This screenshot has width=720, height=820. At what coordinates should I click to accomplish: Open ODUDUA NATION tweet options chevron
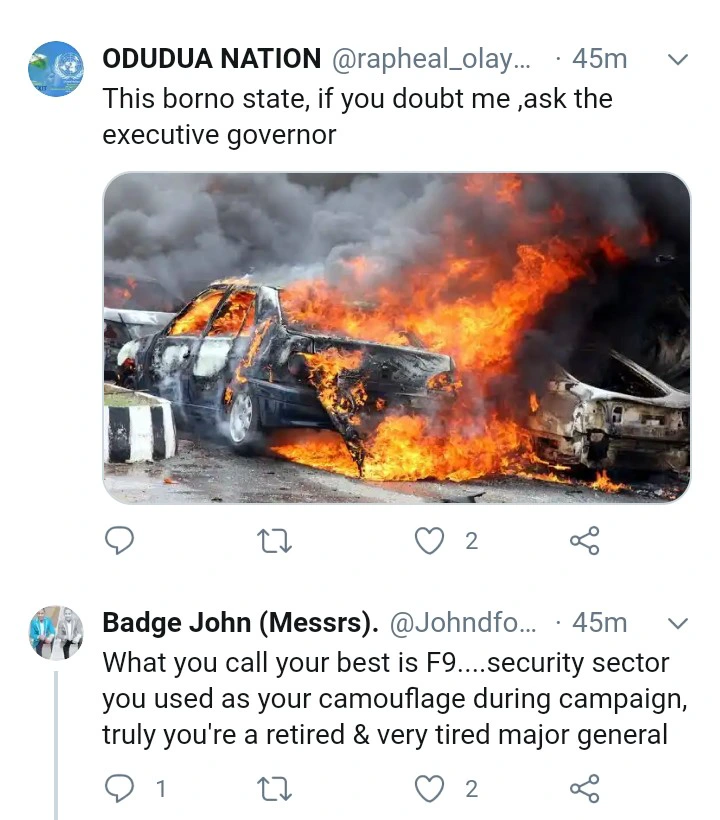point(678,60)
